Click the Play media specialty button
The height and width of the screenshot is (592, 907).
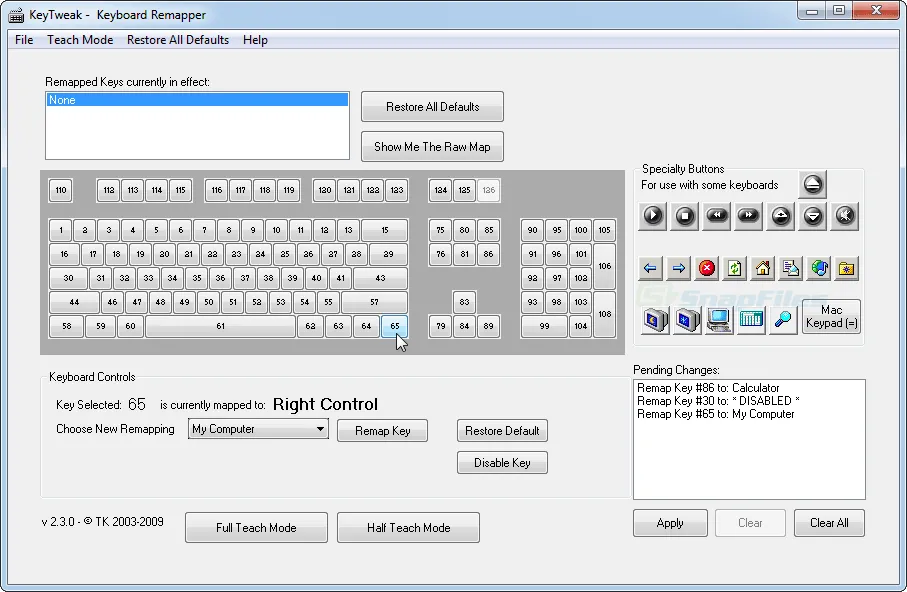coord(652,216)
